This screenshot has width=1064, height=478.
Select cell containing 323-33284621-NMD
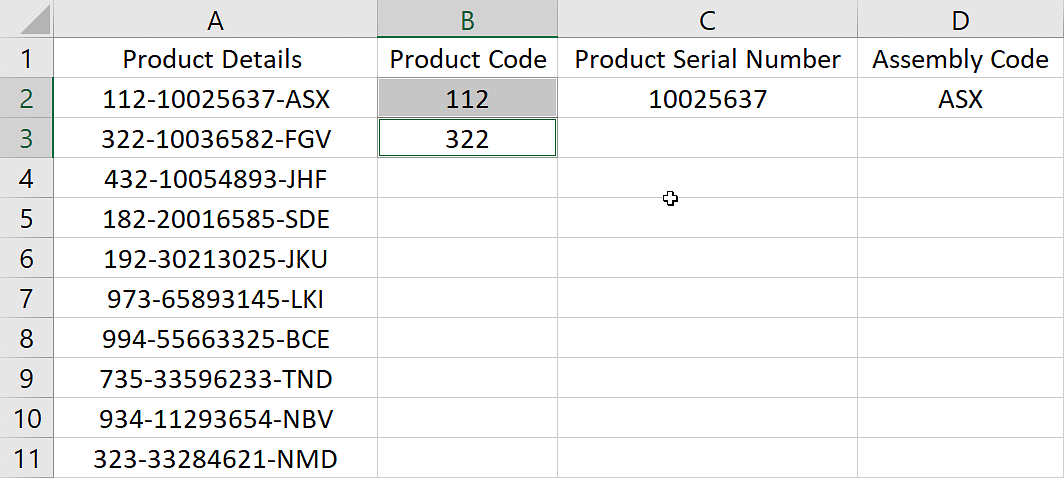[215, 459]
